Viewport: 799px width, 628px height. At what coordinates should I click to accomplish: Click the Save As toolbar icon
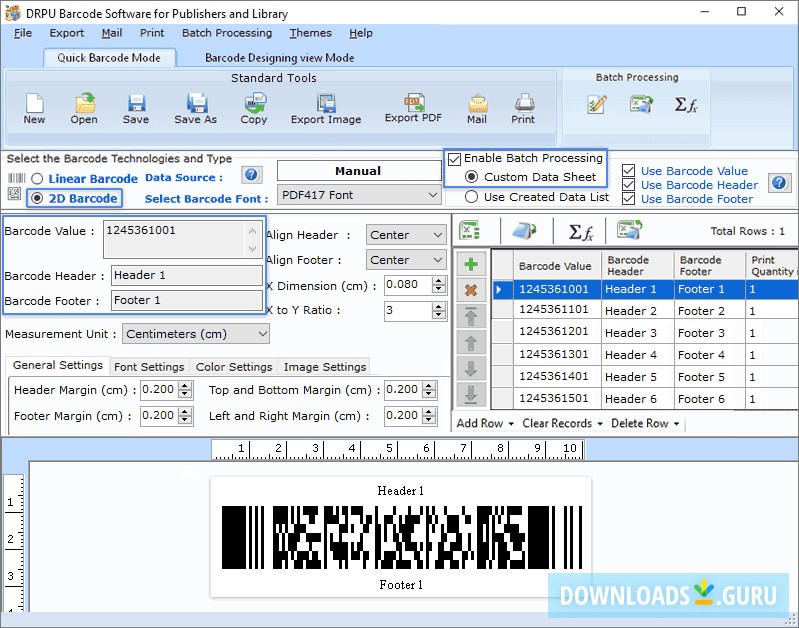pyautogui.click(x=195, y=103)
